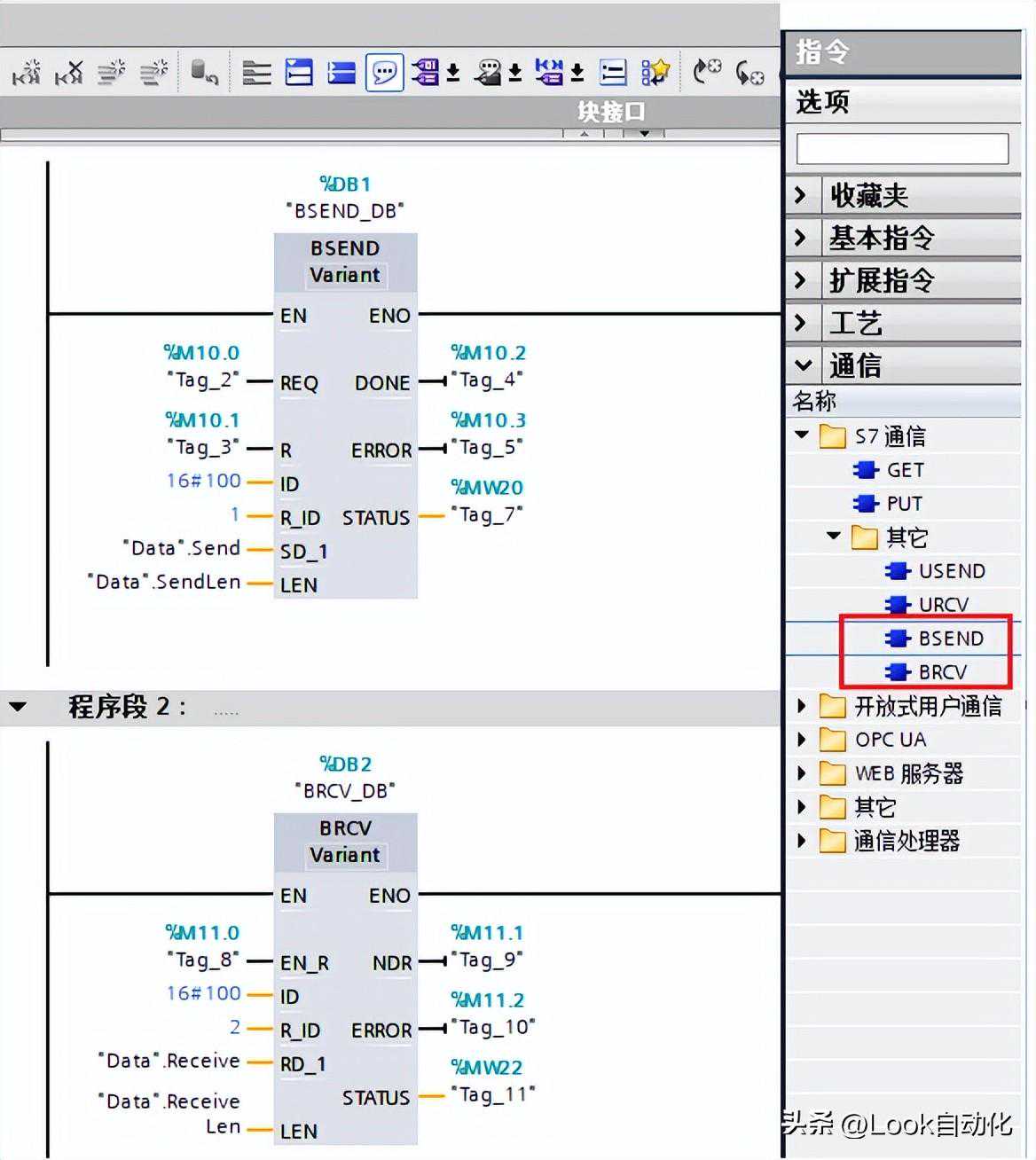Click the delete network toolbar icon
Viewport: 1036px width, 1160px height.
tap(68, 73)
